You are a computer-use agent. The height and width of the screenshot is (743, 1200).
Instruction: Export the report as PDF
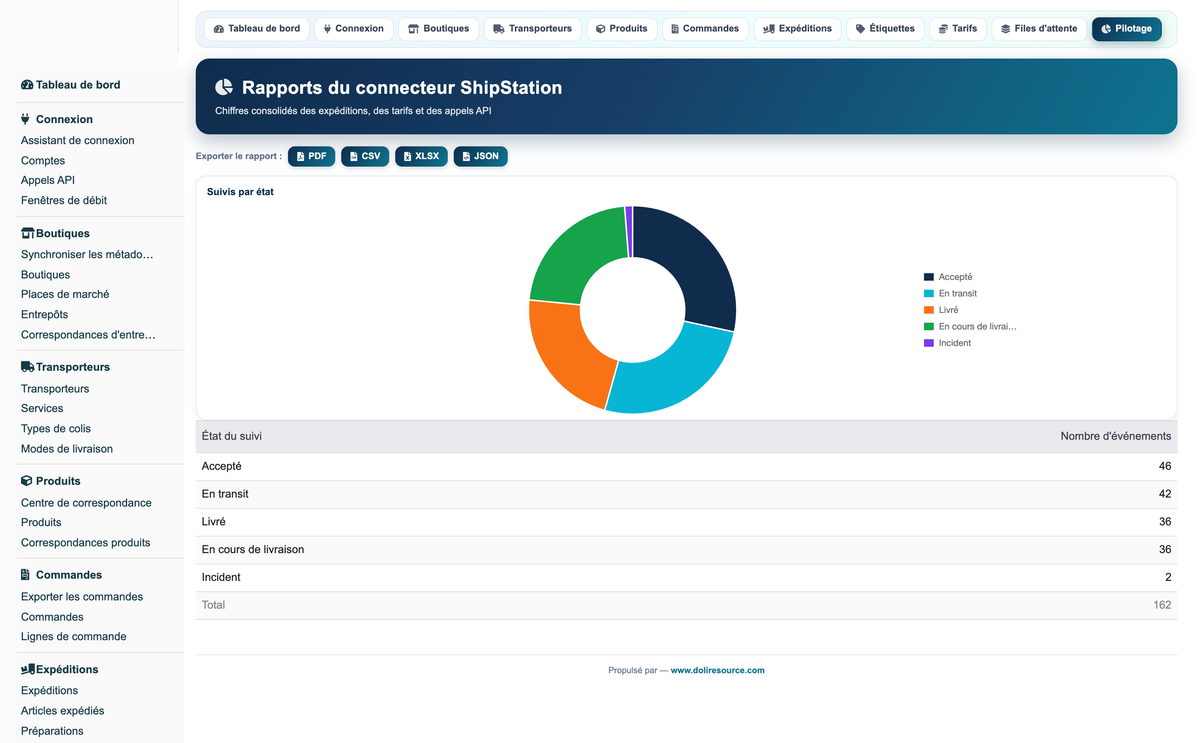click(311, 156)
